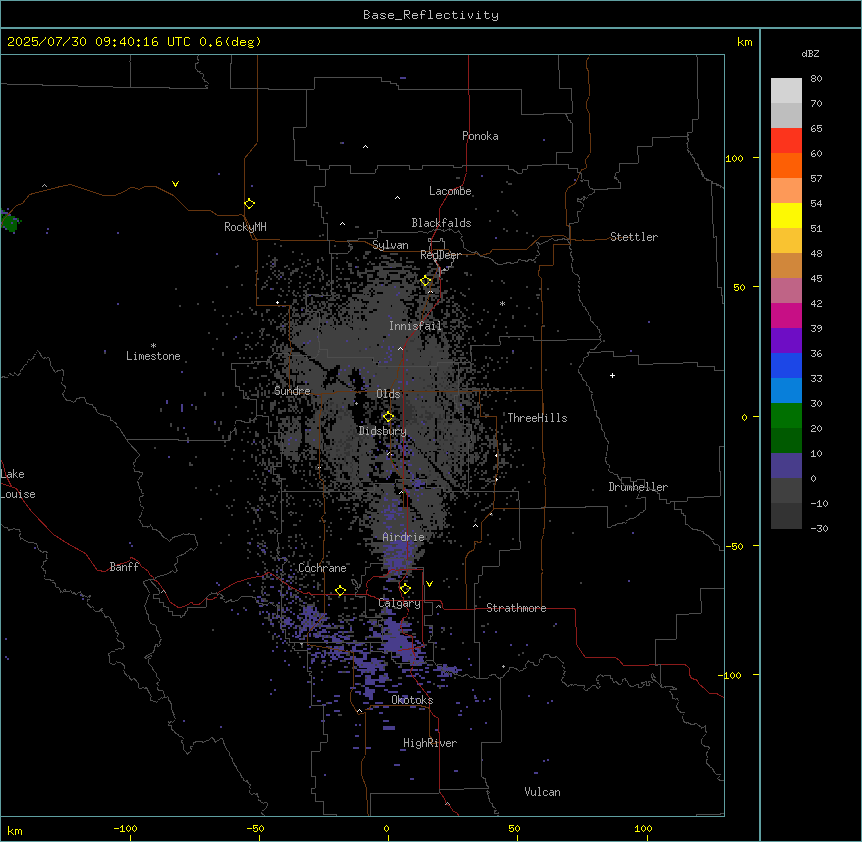
Task: Click the Lake Louise label
Action: [x=18, y=484]
